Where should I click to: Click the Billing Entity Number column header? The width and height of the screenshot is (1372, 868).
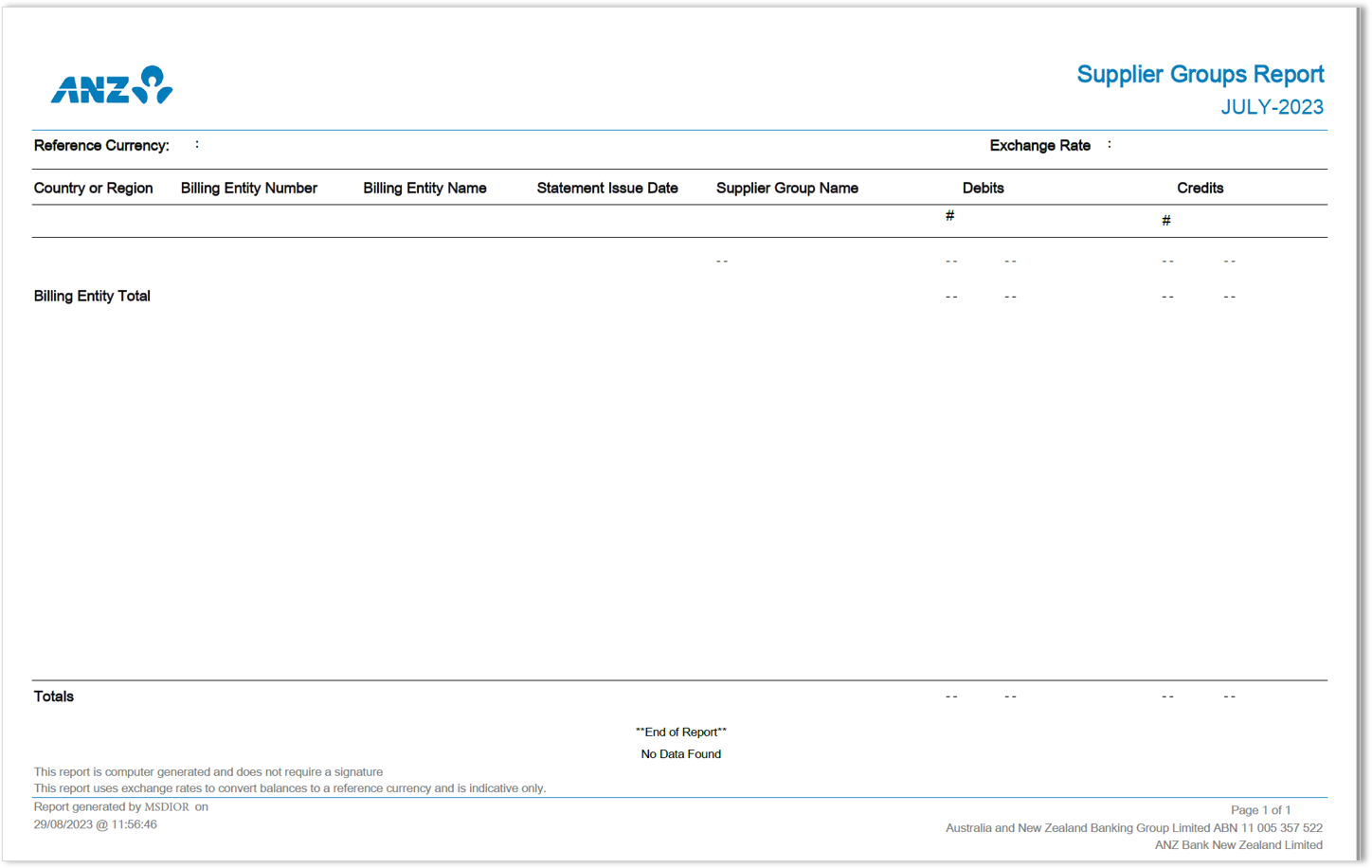(248, 188)
